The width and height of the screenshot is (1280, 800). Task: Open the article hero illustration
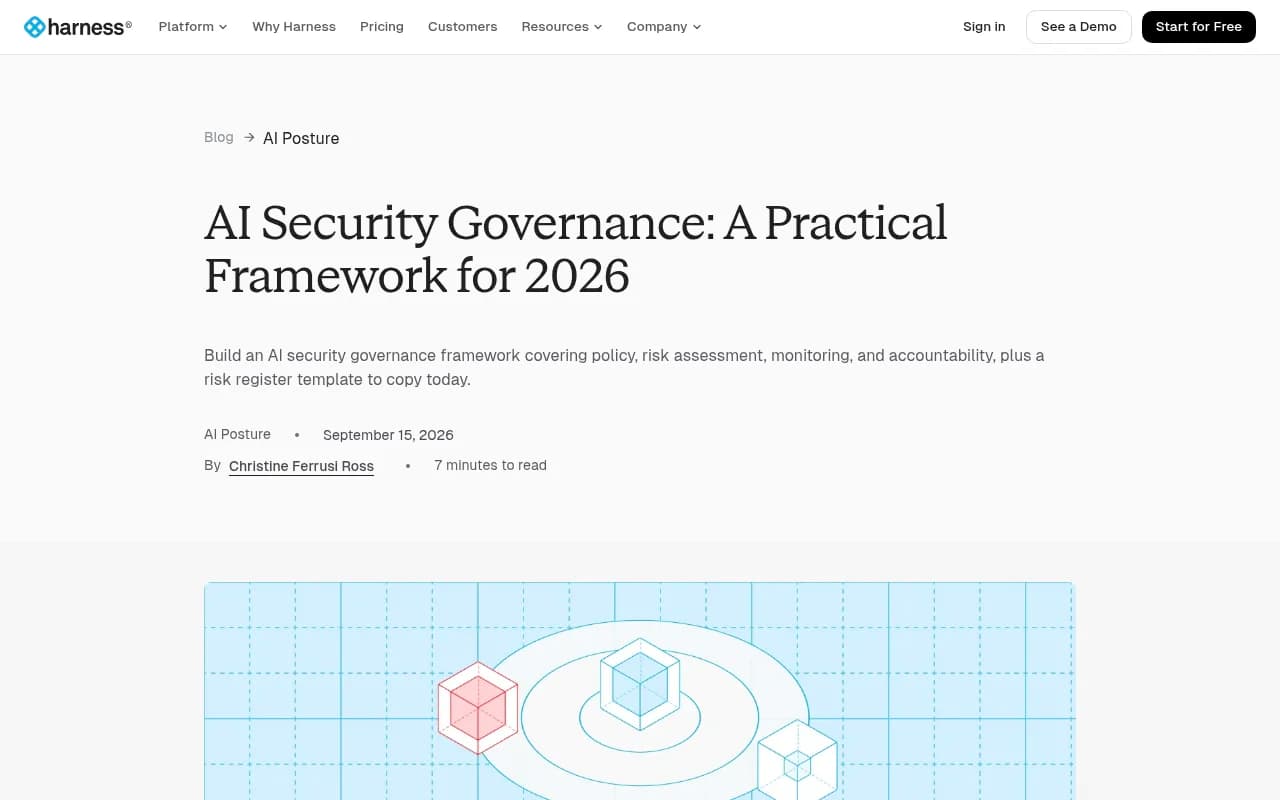[x=640, y=691]
